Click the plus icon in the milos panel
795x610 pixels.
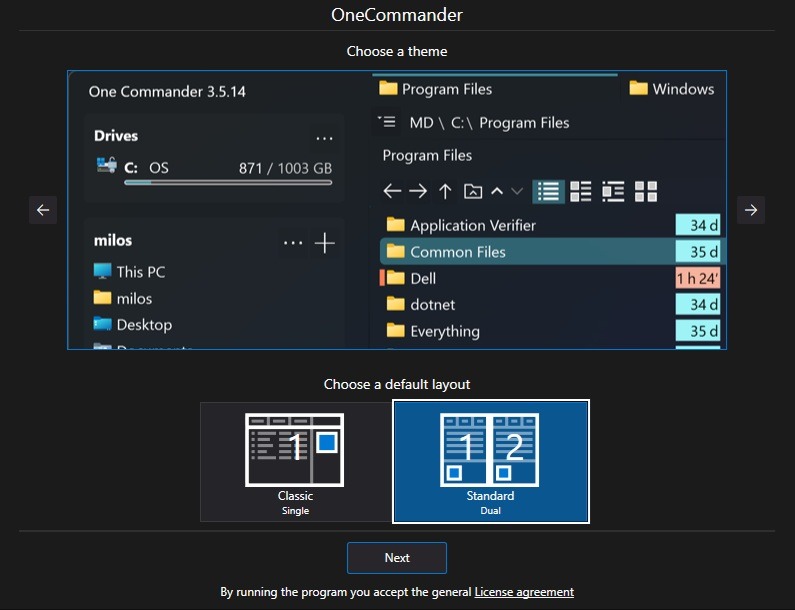[324, 243]
